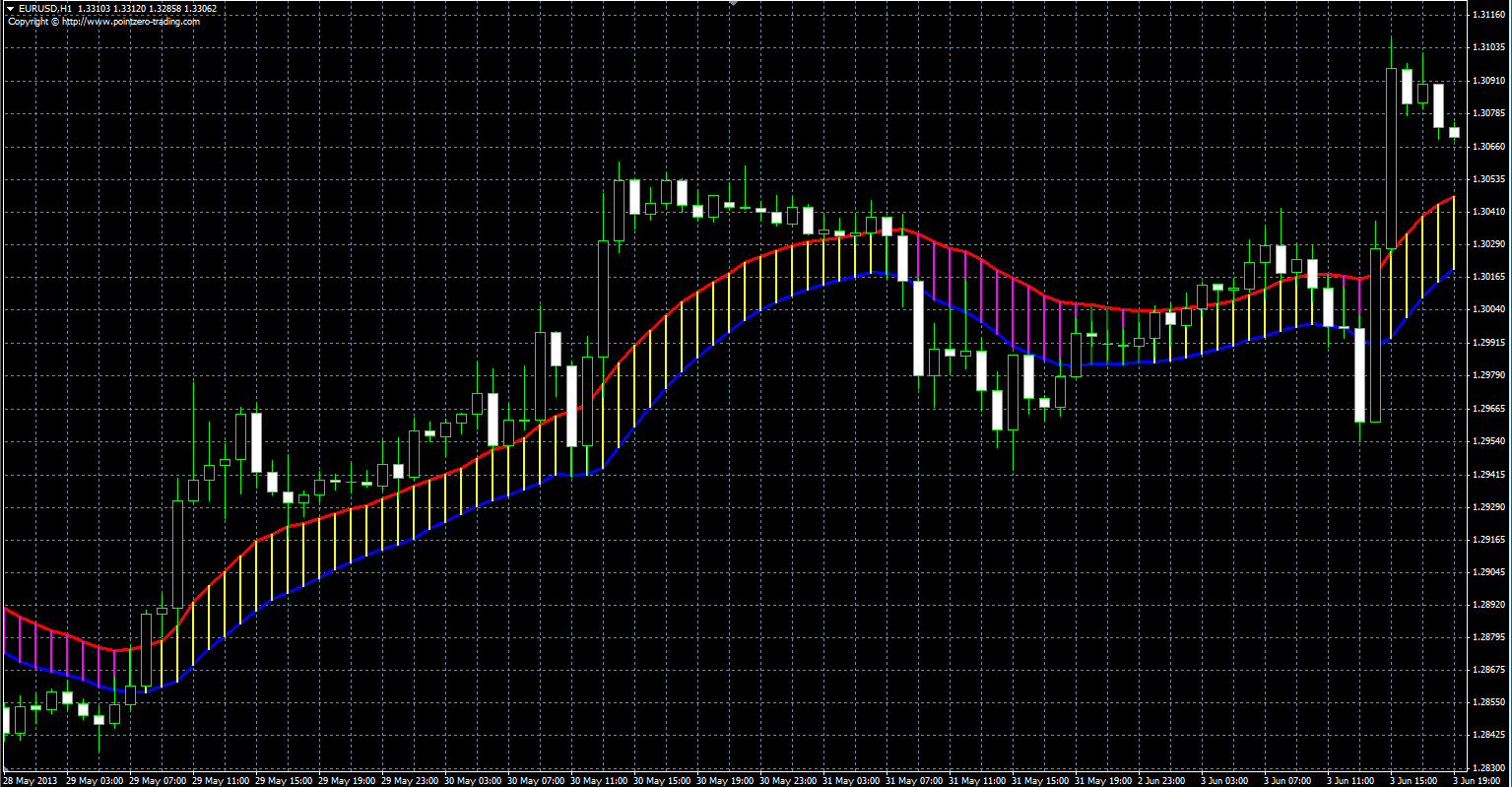The width and height of the screenshot is (1512, 787).
Task: Click the 1.29665 price axis label
Action: point(1487,409)
